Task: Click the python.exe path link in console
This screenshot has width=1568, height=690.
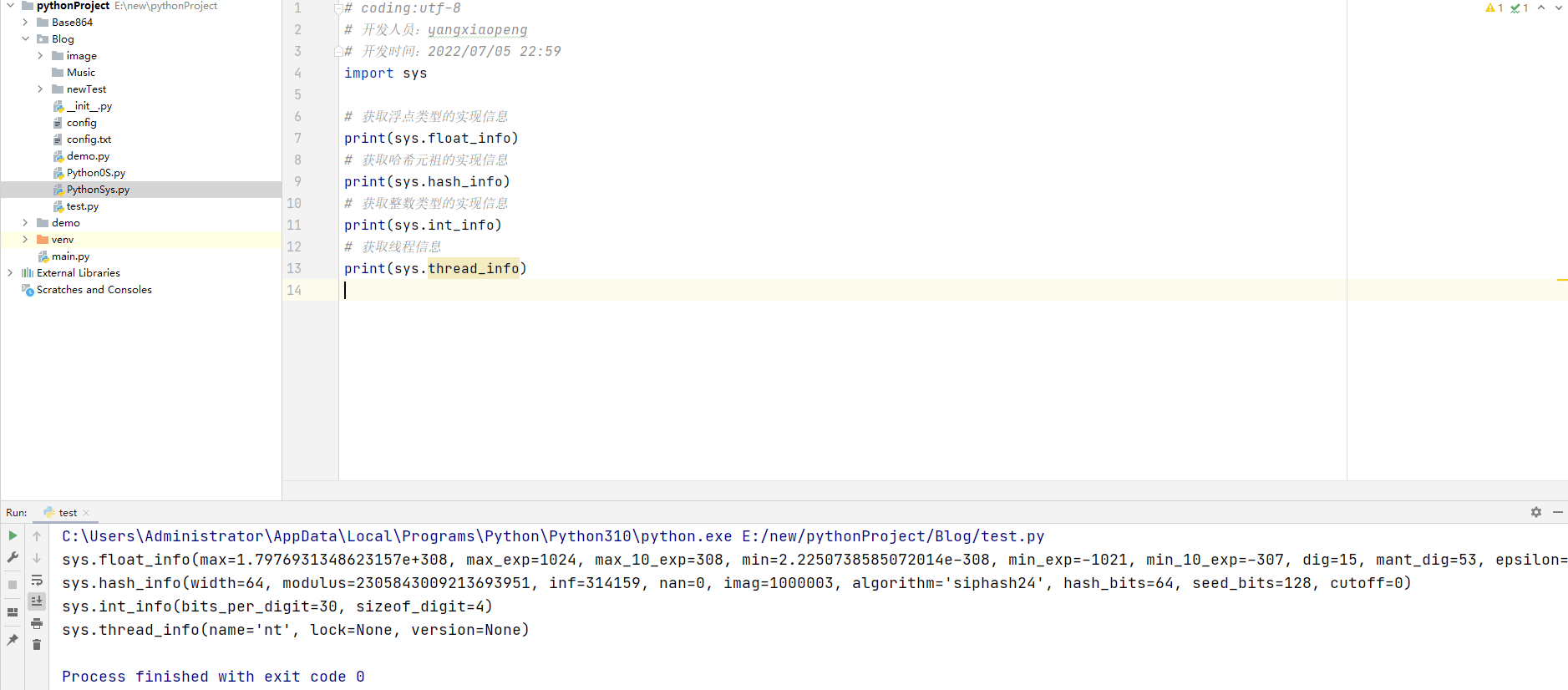Action: tap(397, 536)
